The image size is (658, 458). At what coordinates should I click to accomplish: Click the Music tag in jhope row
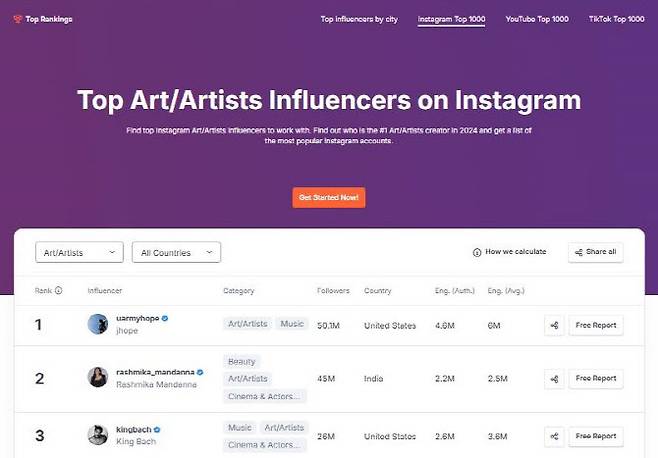(292, 324)
